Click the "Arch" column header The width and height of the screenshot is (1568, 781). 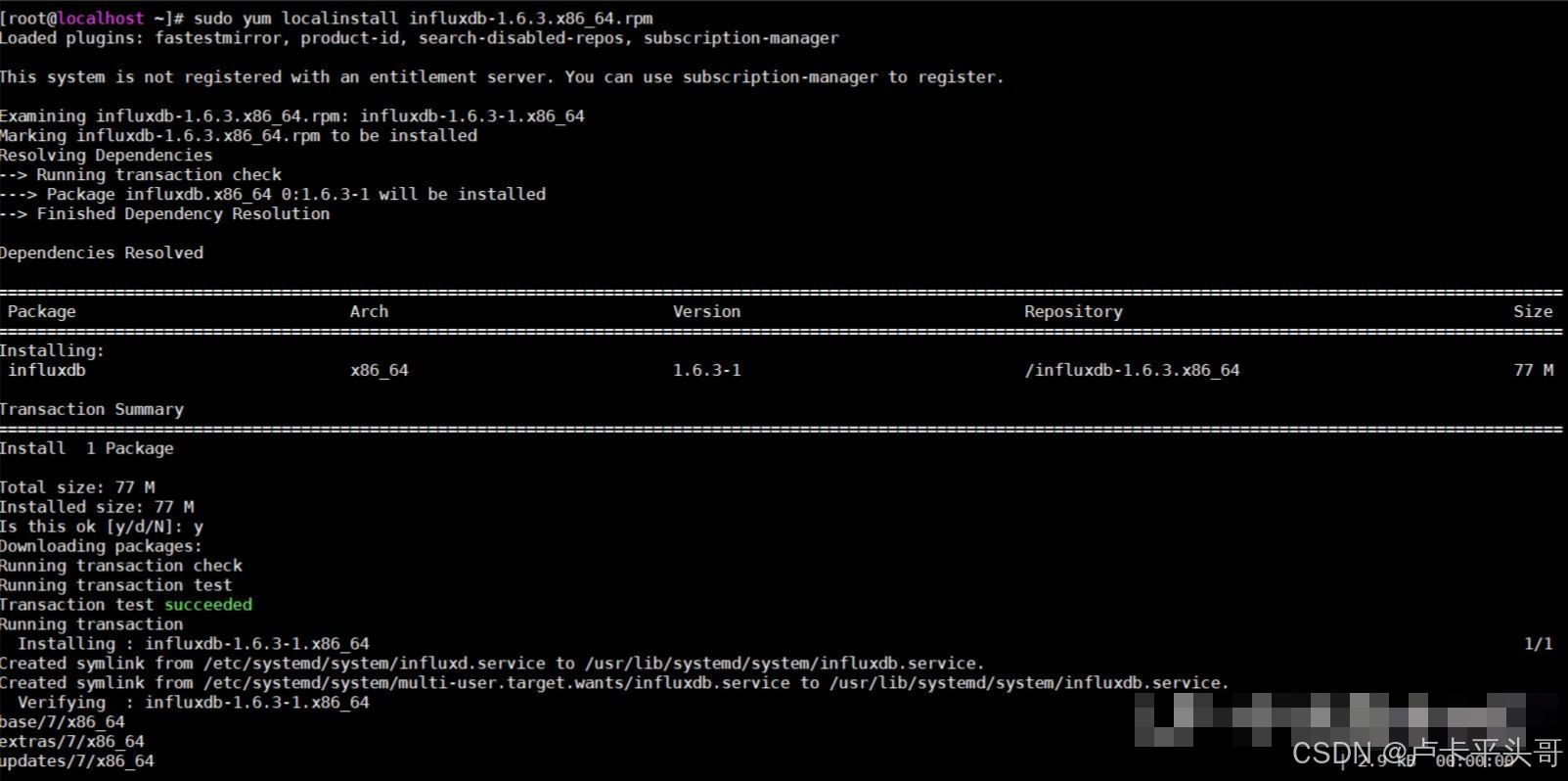click(x=370, y=311)
